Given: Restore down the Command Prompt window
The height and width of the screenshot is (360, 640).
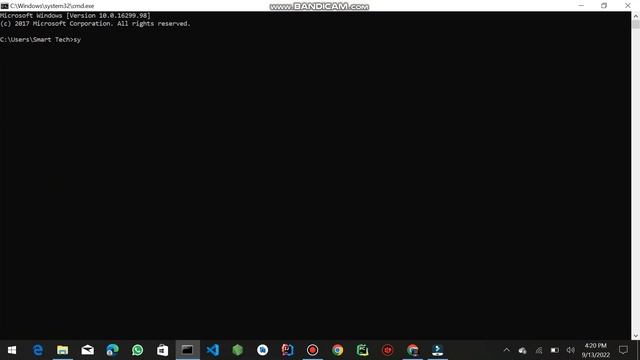Looking at the screenshot, I should pyautogui.click(x=604, y=6).
